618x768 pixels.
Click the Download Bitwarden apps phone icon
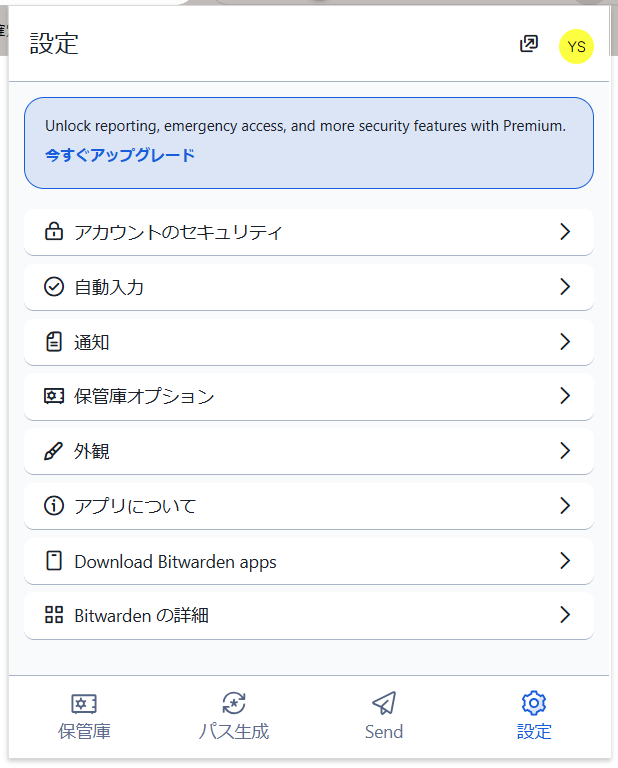point(54,561)
